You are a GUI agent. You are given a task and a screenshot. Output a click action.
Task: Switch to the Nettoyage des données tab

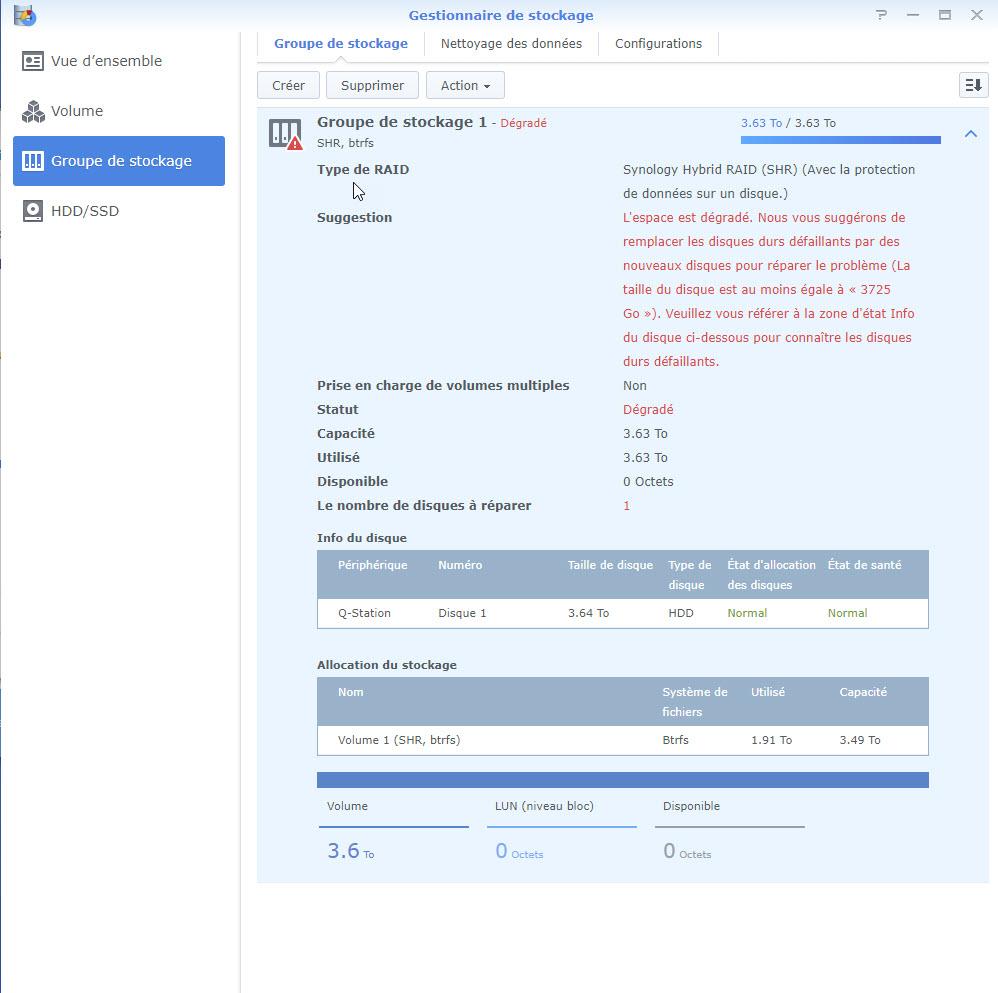(511, 43)
